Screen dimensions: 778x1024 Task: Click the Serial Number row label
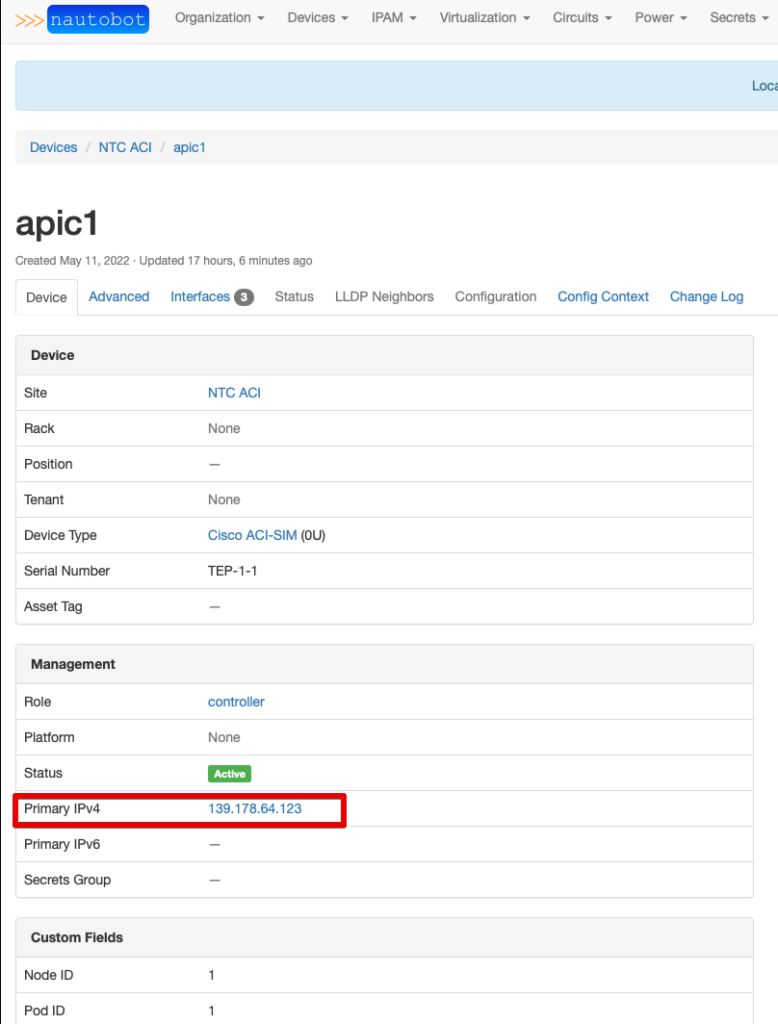pos(67,571)
